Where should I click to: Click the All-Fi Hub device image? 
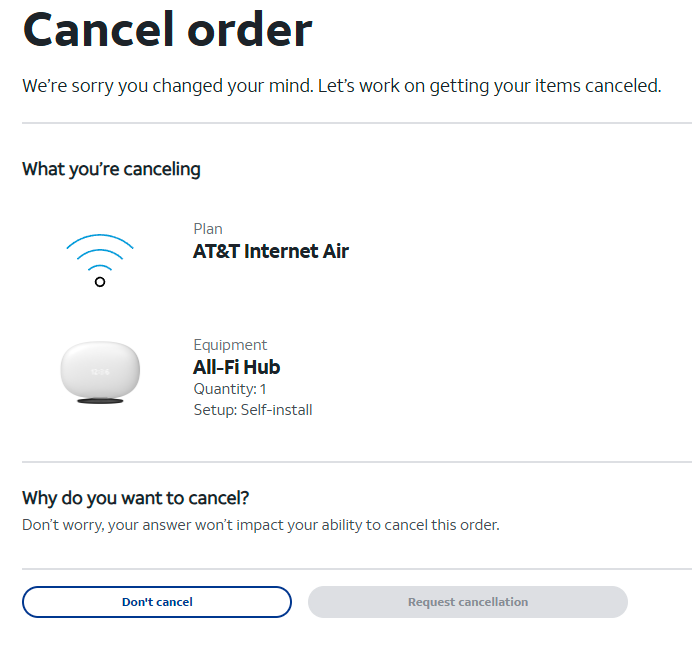click(x=100, y=372)
